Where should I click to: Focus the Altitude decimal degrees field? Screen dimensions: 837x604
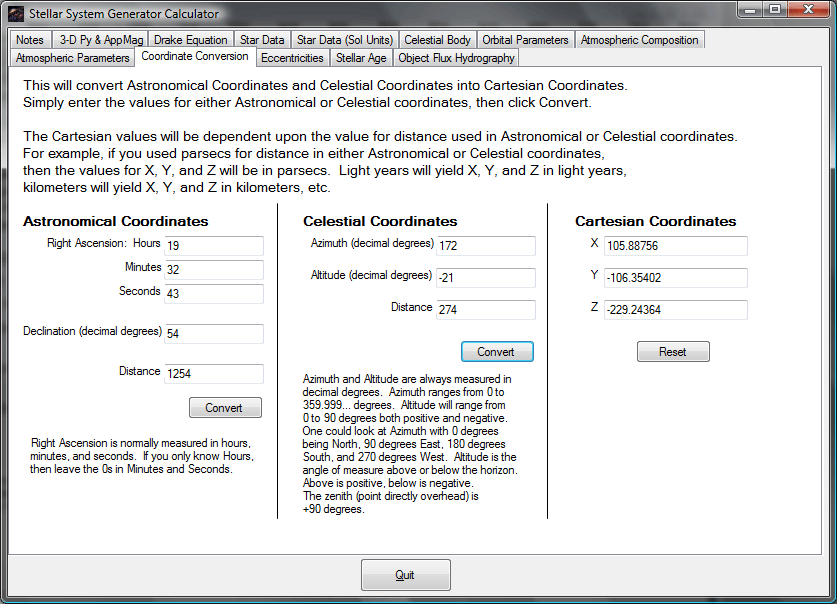point(486,277)
